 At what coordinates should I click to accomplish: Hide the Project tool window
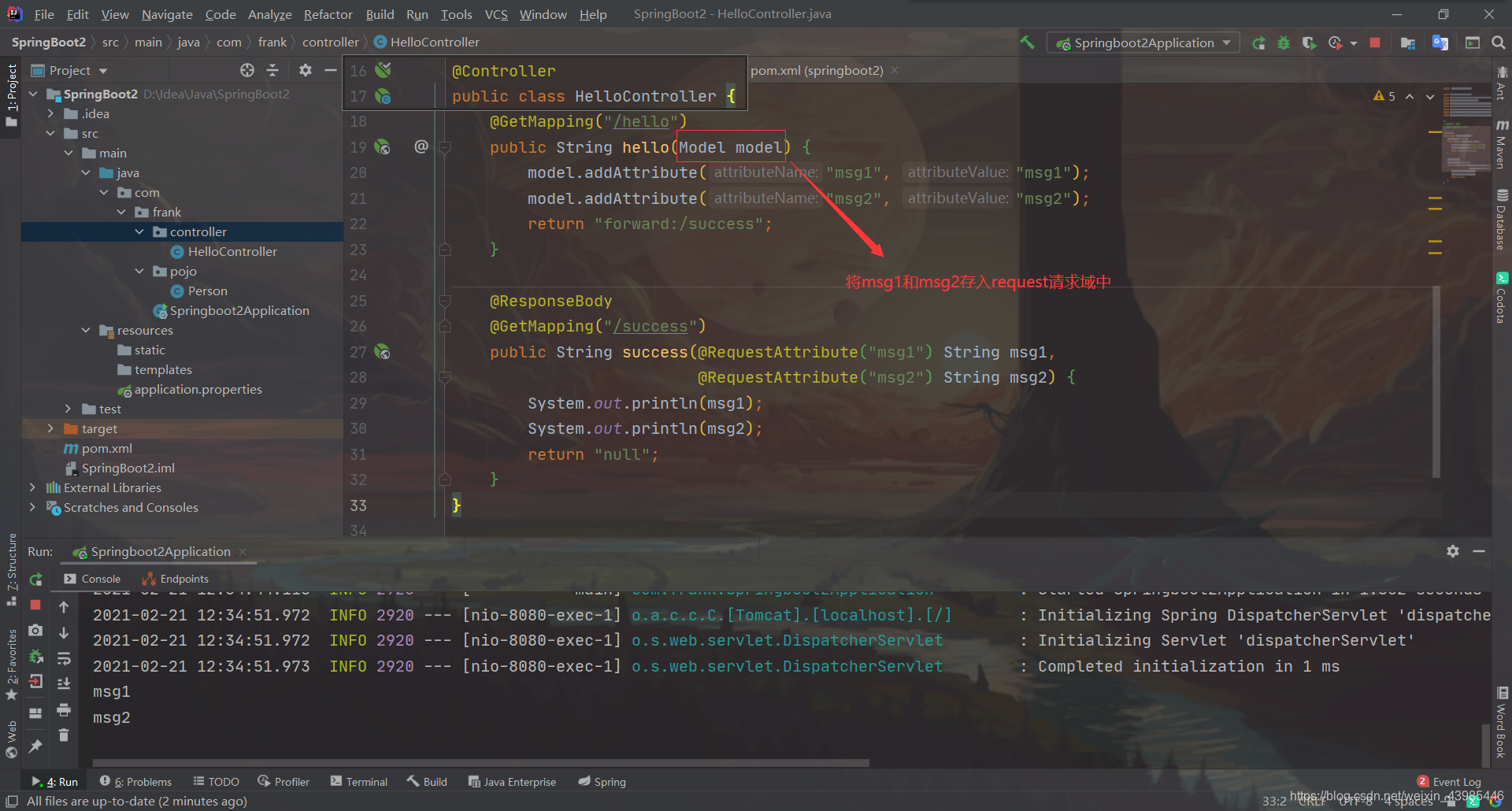[331, 71]
